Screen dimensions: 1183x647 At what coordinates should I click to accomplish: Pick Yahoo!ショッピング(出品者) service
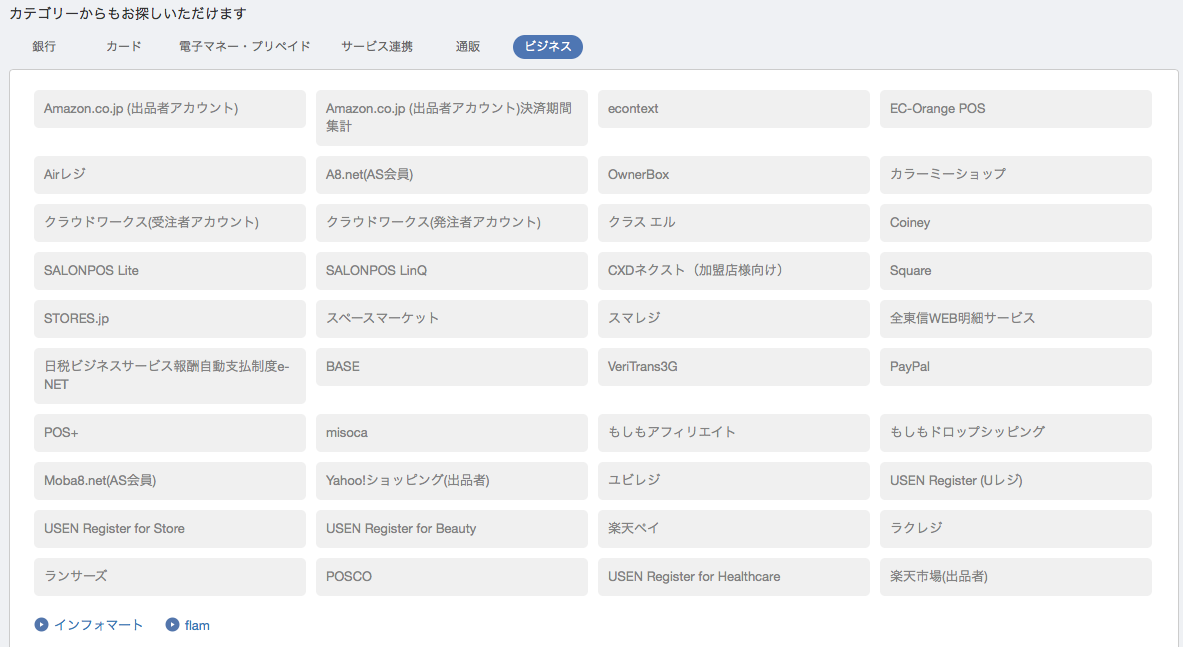pyautogui.click(x=452, y=481)
